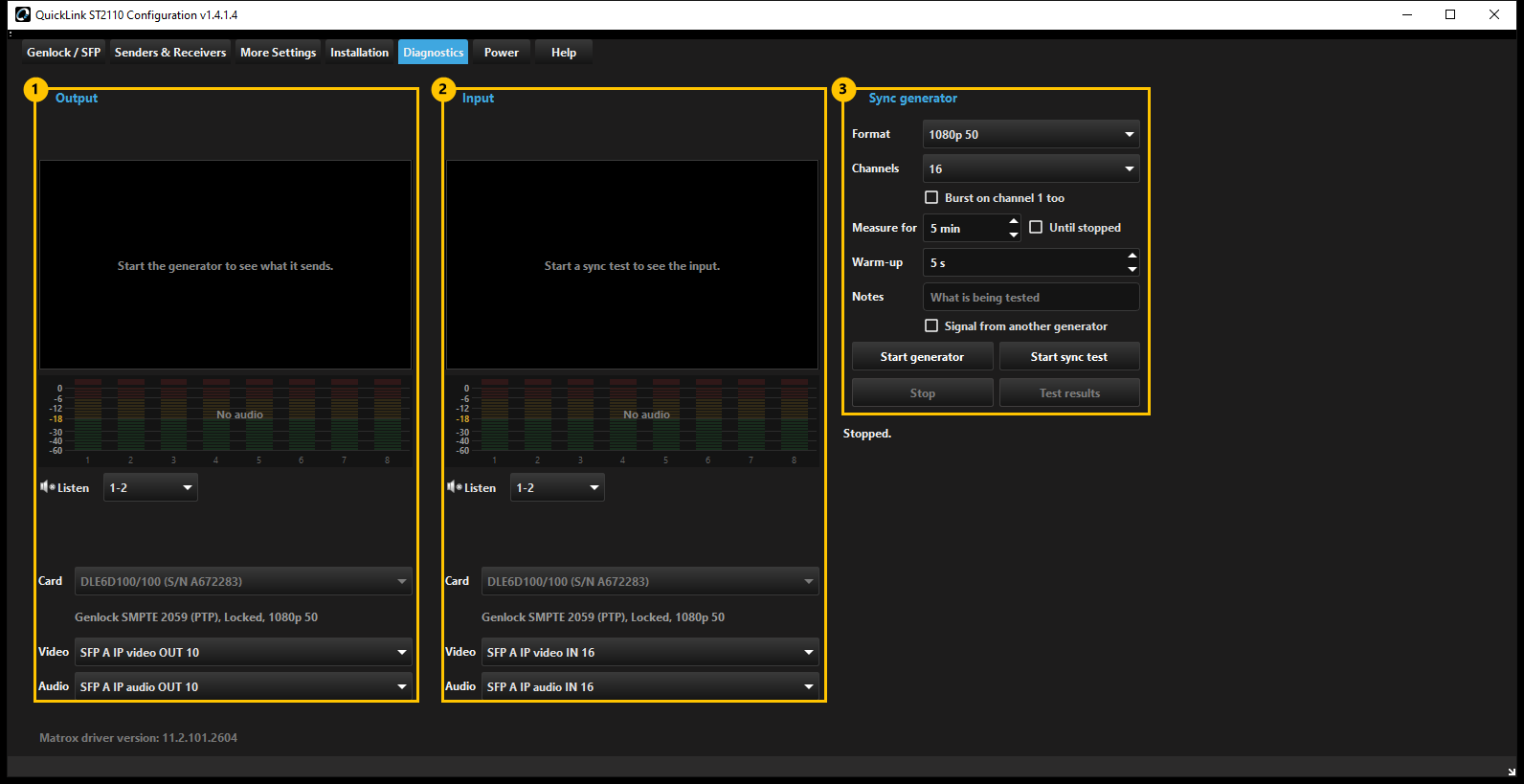Decrease the Measure for value with the down arrow
Viewport: 1524px width, 784px height.
pyautogui.click(x=1014, y=235)
